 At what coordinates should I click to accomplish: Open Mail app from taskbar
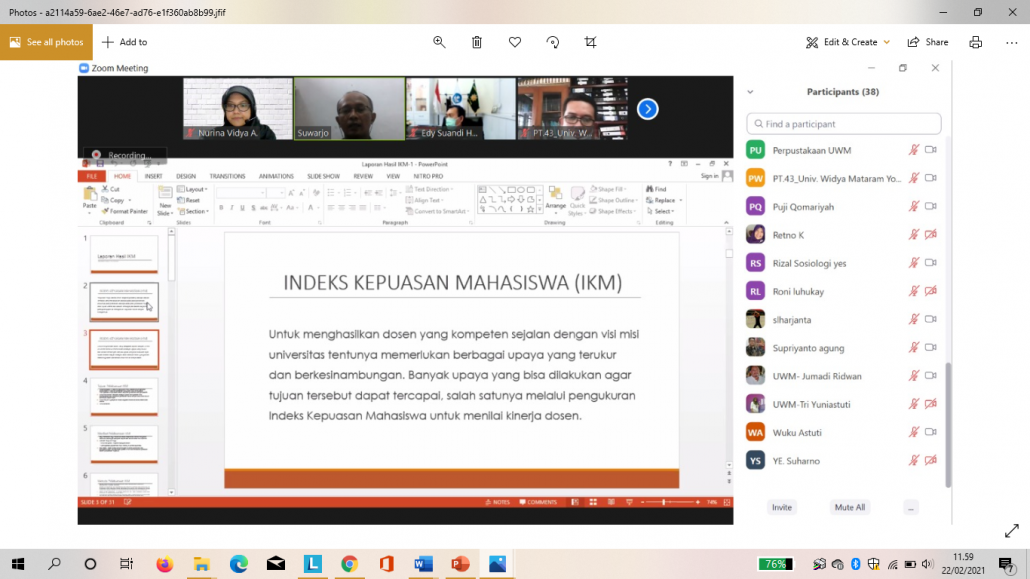(x=276, y=564)
